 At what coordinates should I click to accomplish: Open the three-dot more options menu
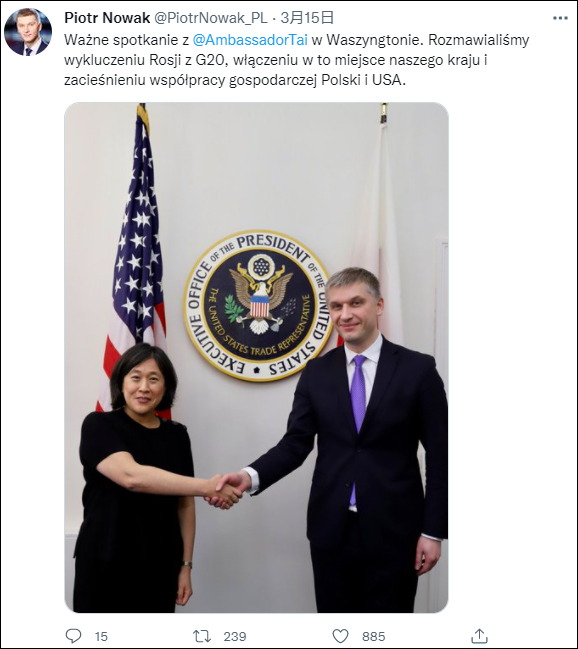click(x=560, y=18)
